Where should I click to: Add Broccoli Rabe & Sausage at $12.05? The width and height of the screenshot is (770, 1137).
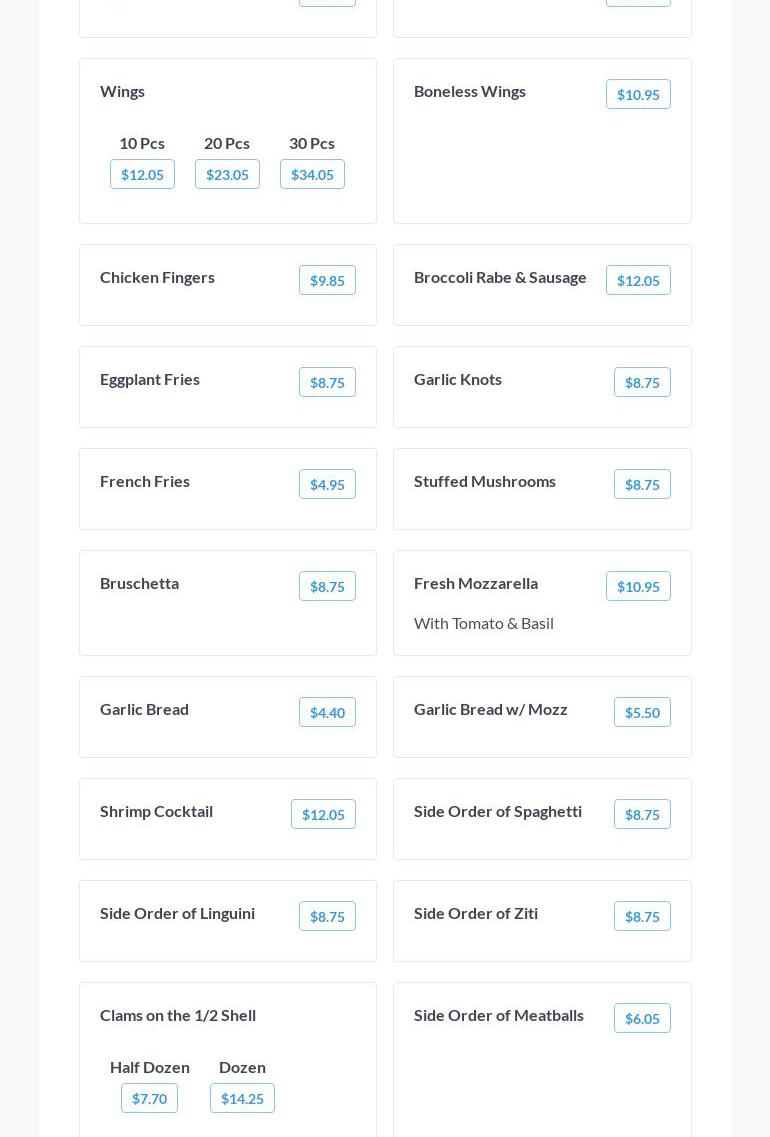pos(638,280)
